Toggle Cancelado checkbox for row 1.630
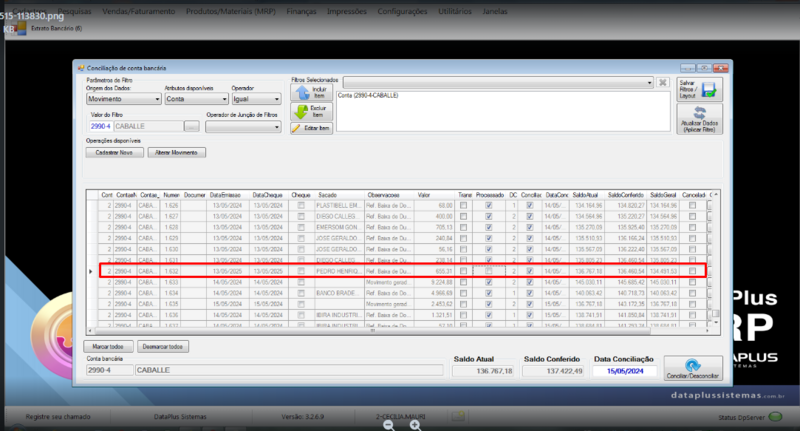This screenshot has width=800, height=431. coord(692,249)
